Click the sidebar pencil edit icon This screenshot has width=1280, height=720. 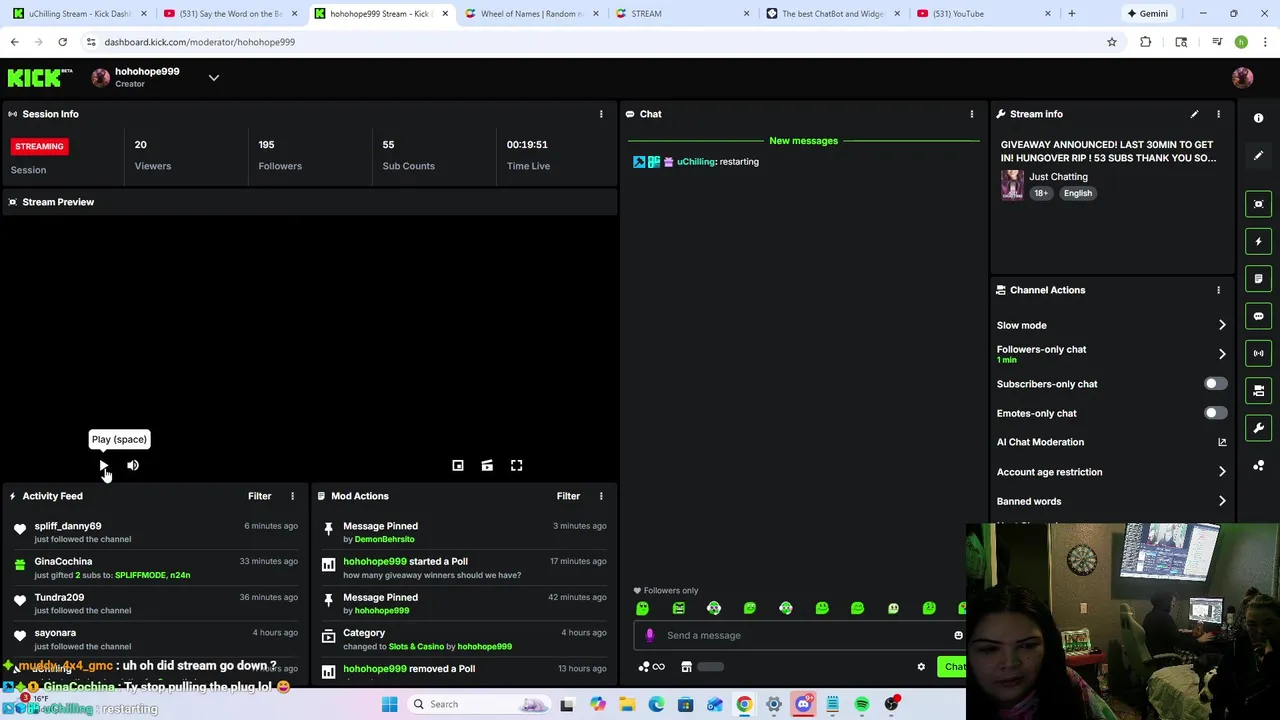tap(1259, 155)
